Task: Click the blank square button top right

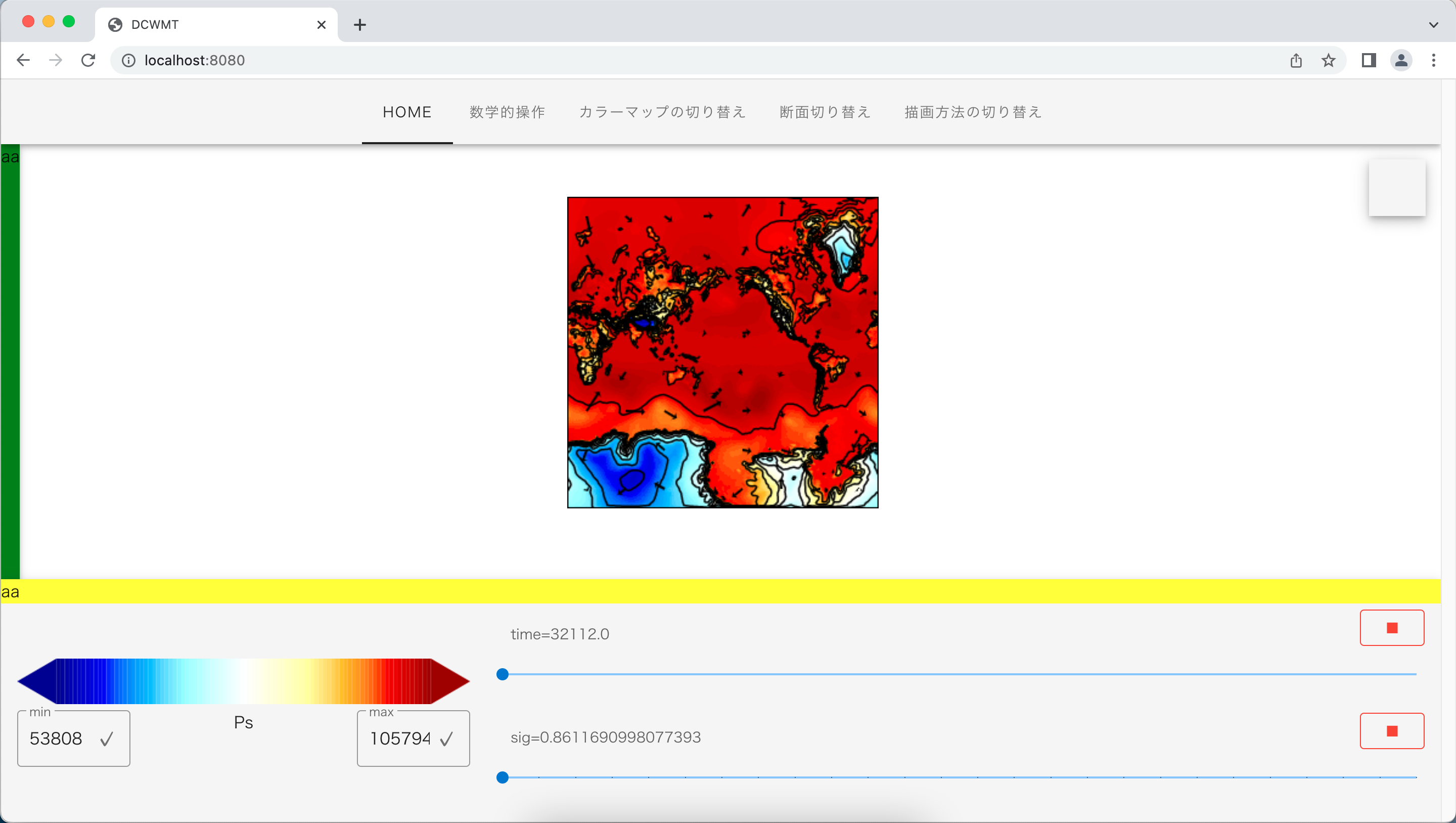Action: 1397,188
